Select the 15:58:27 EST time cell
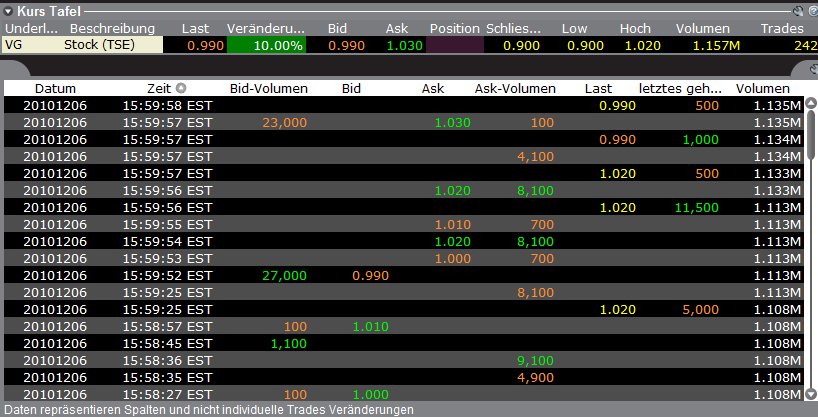 point(167,395)
